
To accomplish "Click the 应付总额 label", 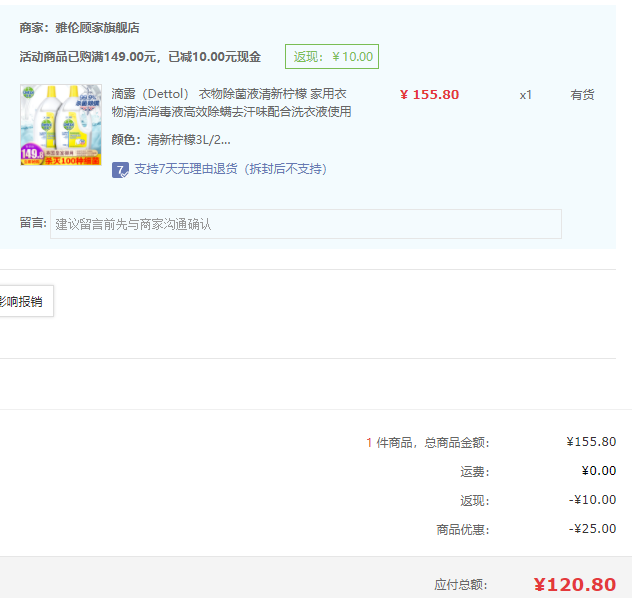I will click(461, 585).
